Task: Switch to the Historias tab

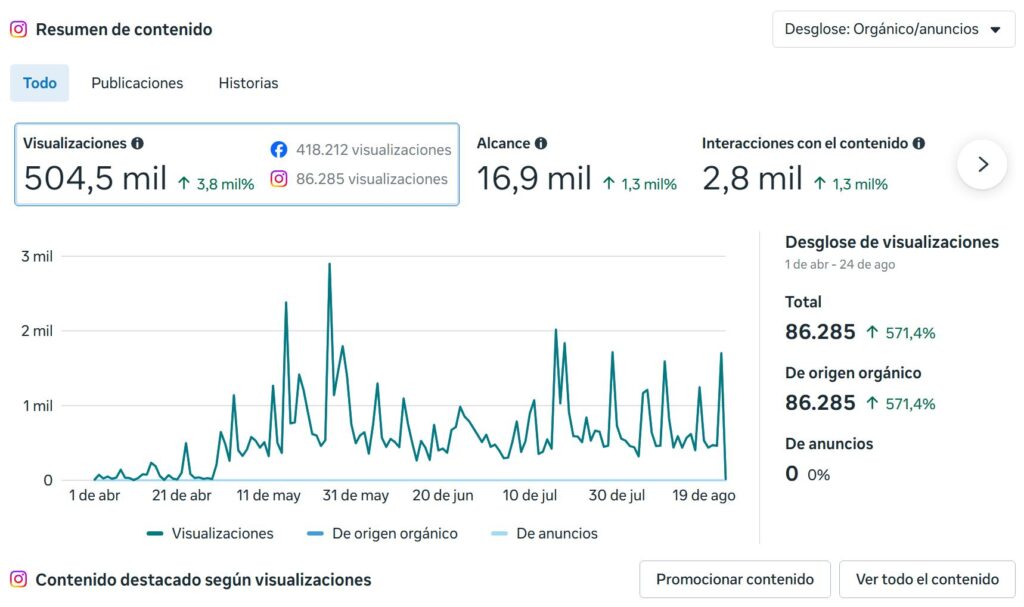Action: coord(248,83)
